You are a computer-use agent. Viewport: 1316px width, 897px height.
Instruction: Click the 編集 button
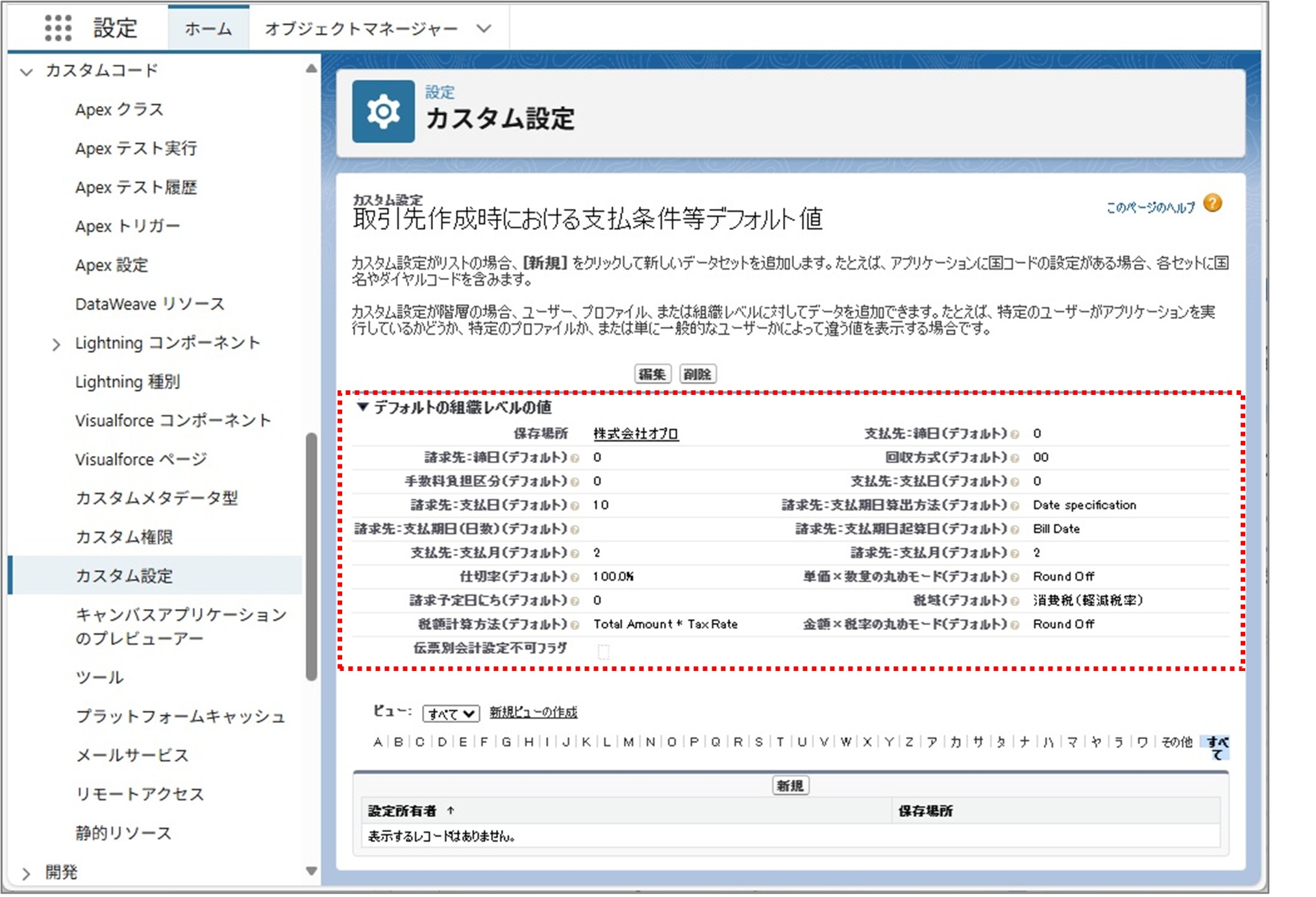[x=653, y=374]
